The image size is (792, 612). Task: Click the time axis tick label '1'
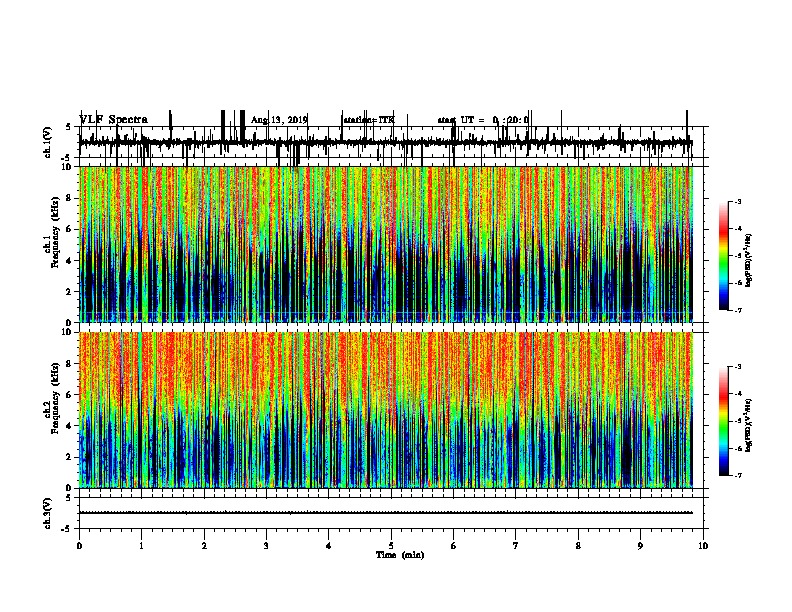coord(141,546)
